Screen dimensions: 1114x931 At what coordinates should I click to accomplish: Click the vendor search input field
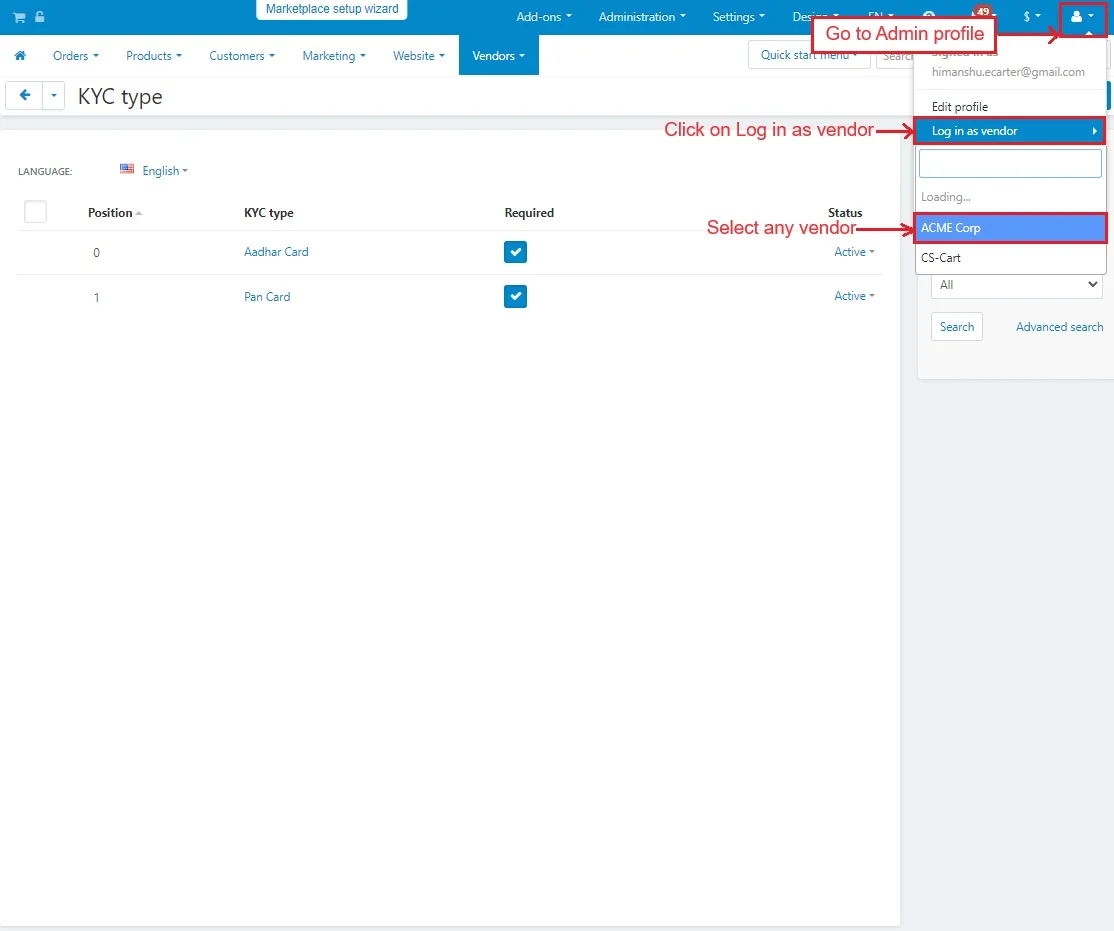pyautogui.click(x=1010, y=164)
